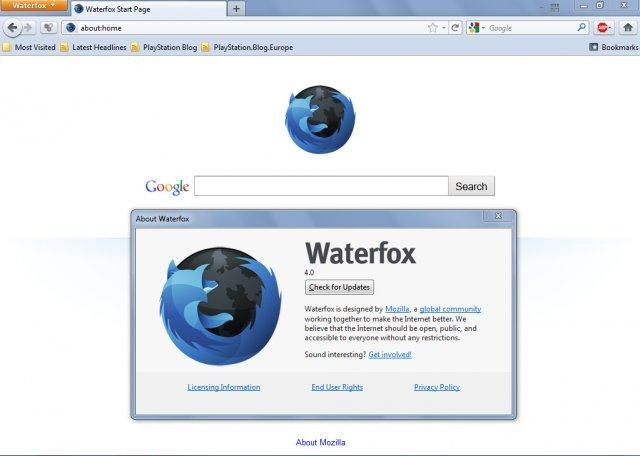Open the Latest Headlines feed folder
640x456 pixels.
tap(93, 47)
